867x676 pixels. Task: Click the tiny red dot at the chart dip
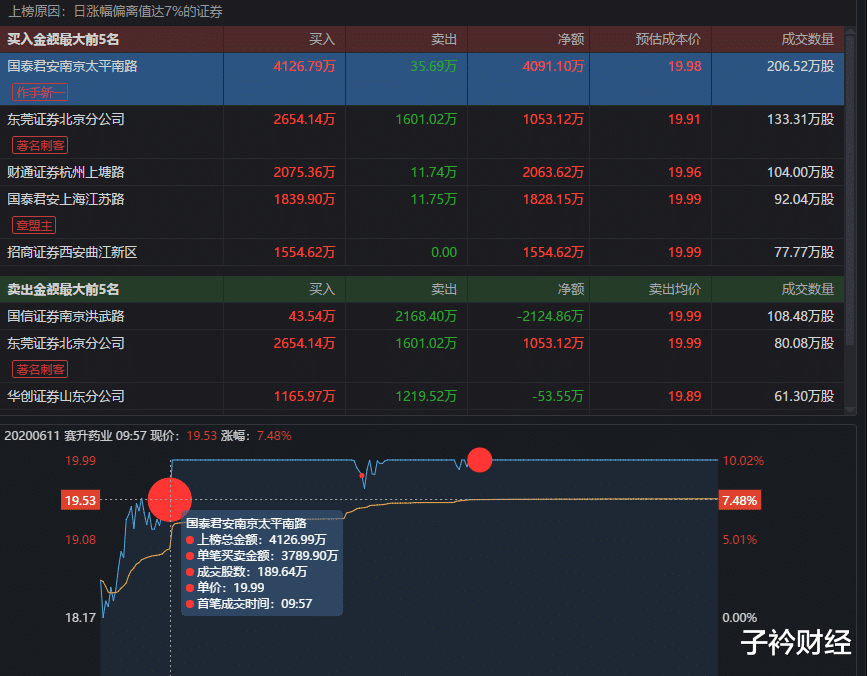362,475
